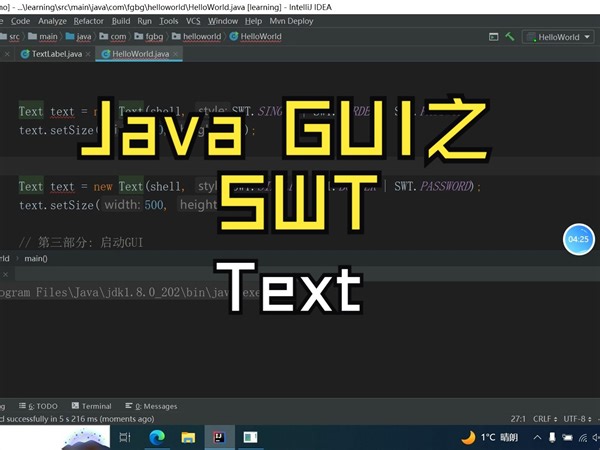
Task: Open the Terminal tool window
Action: click(91, 406)
